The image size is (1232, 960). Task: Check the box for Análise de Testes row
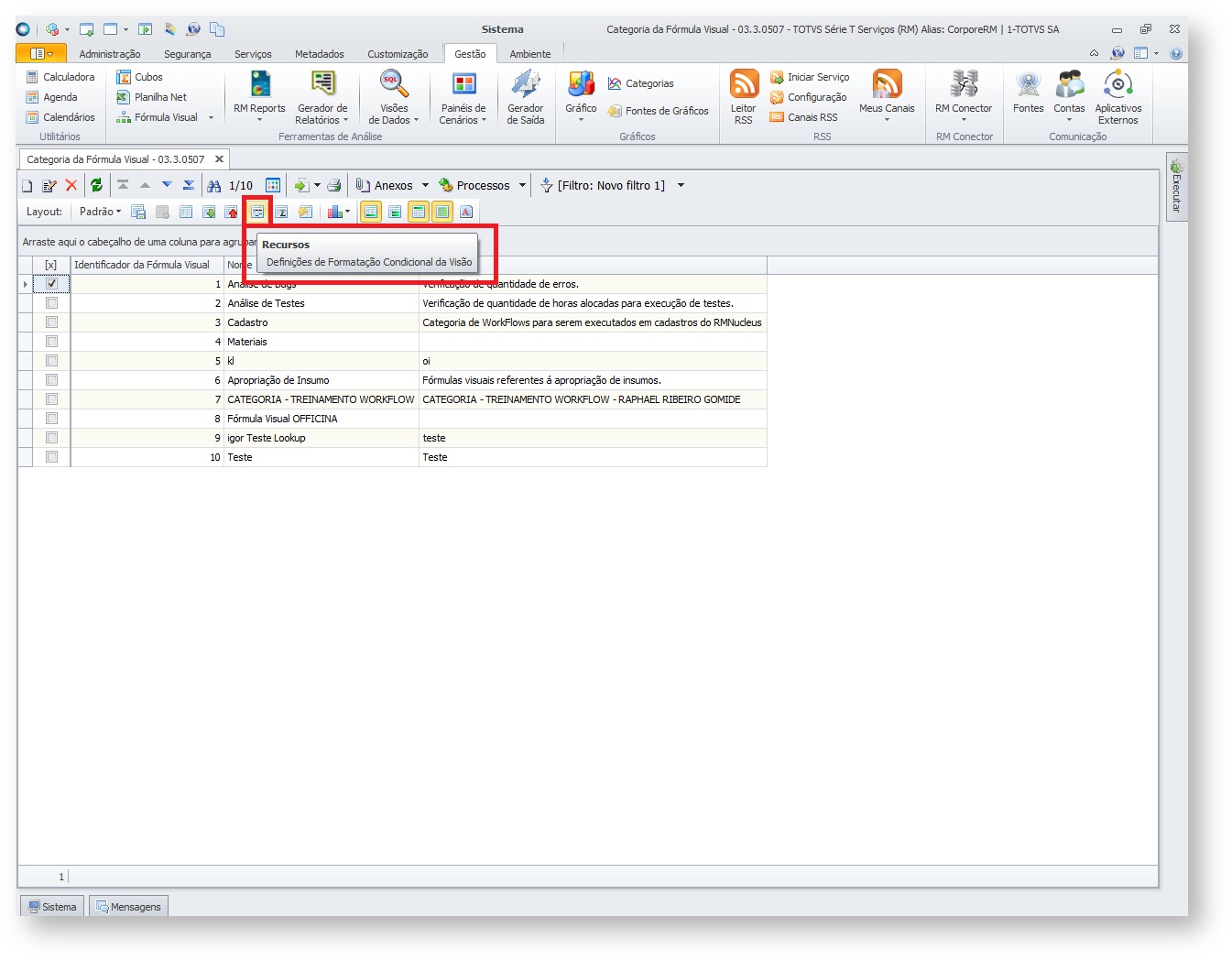point(51,303)
